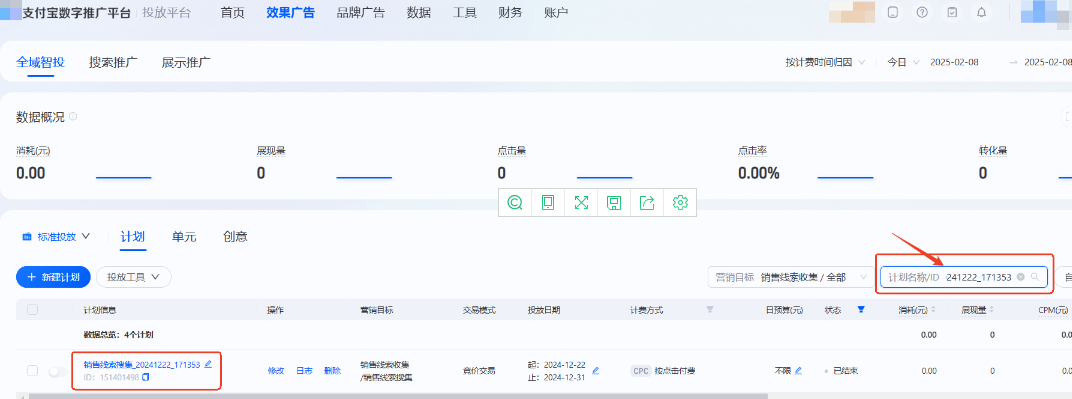Click the 投放平台 label in header
Image resolution: width=1072 pixels, height=399 pixels.
[x=167, y=12]
